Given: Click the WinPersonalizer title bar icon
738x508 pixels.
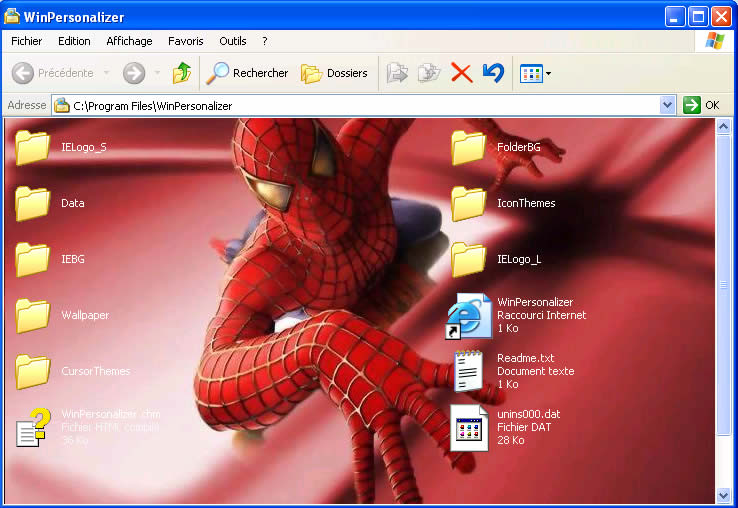Looking at the screenshot, I should click(12, 16).
